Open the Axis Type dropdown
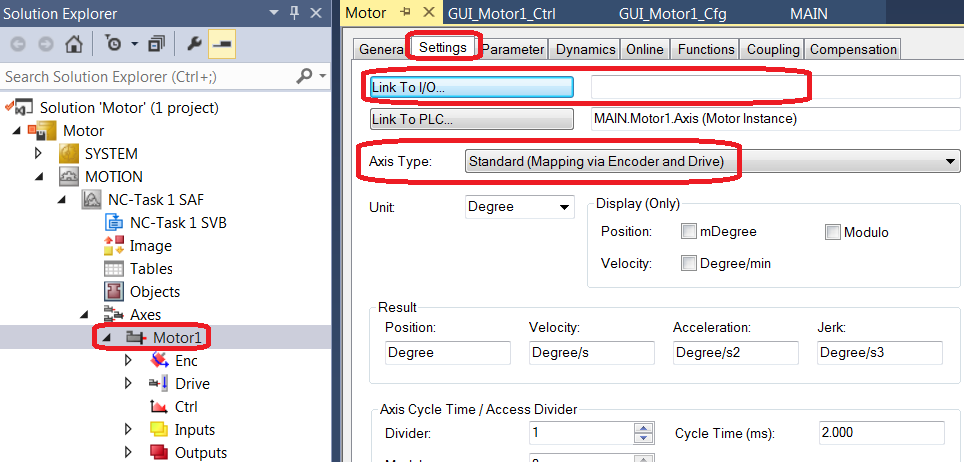This screenshot has height=462, width=964. 949,161
